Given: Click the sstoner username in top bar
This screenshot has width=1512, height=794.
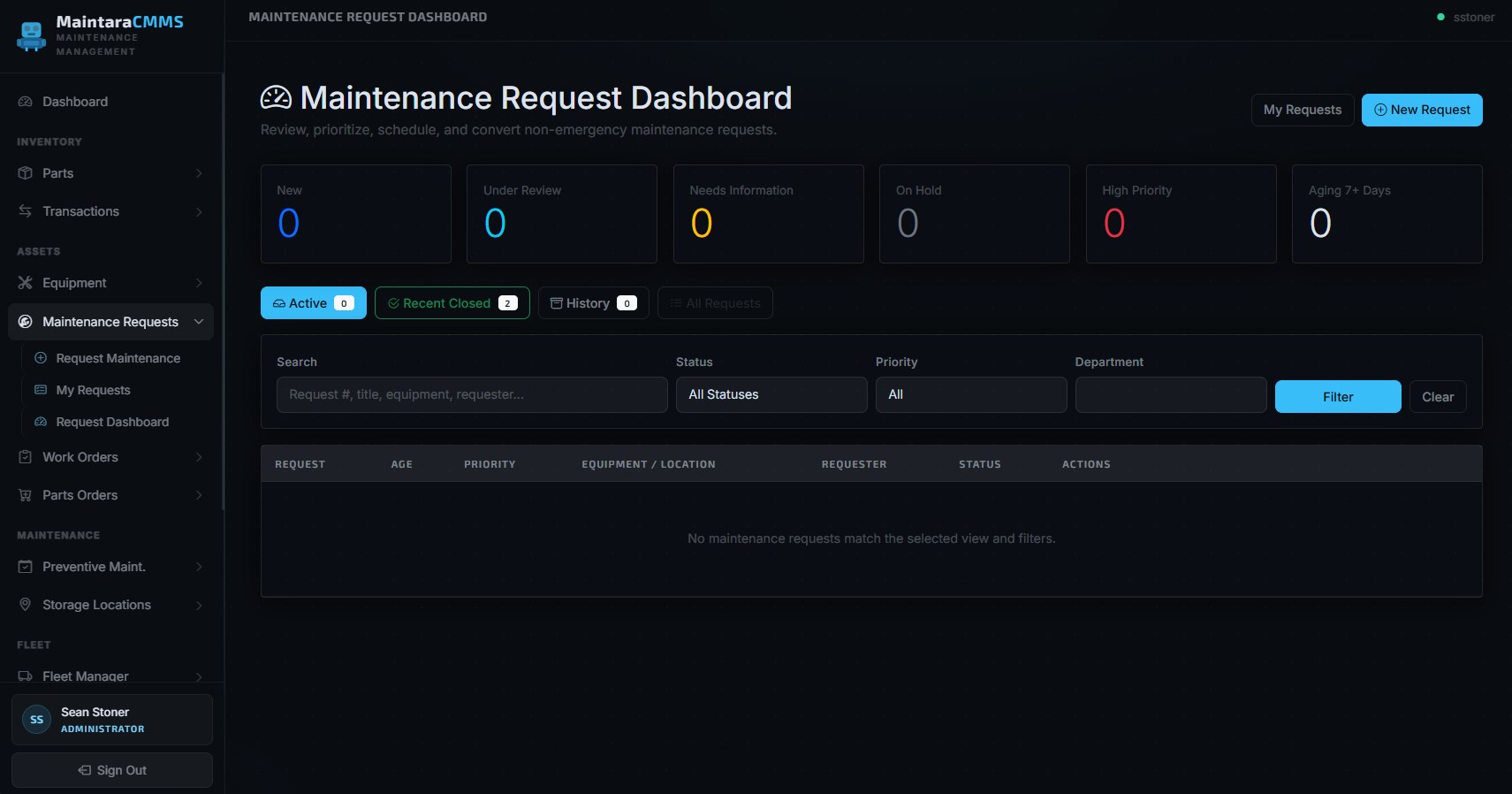Looking at the screenshot, I should pos(1474,17).
